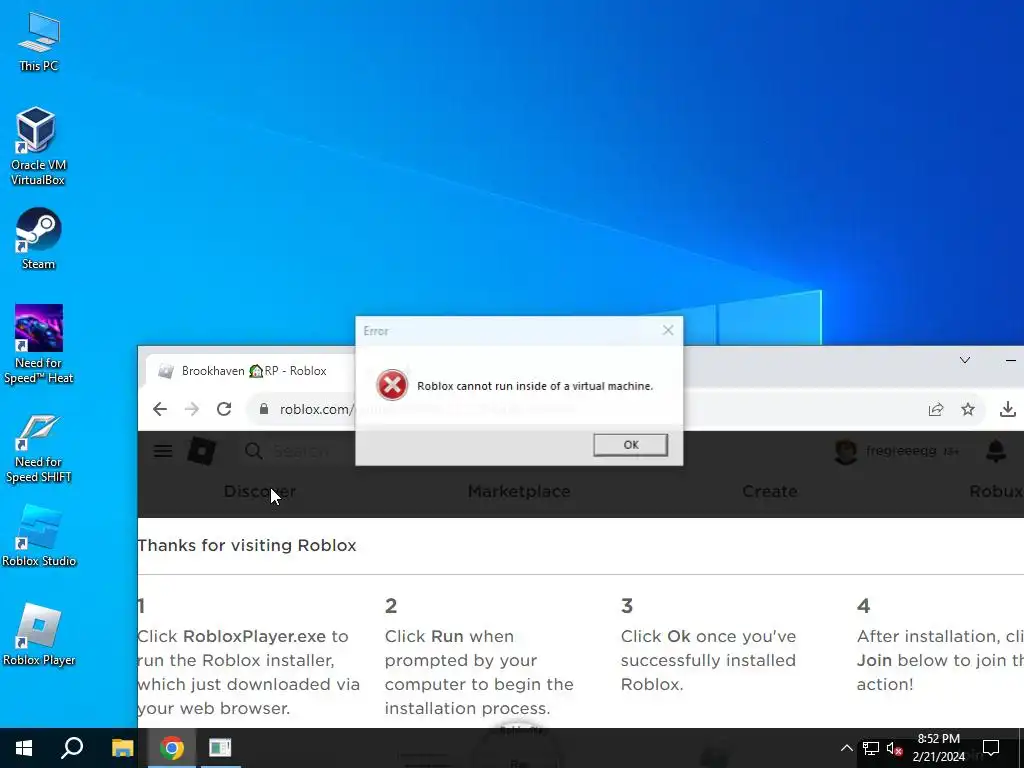Go forward in Chrome browser
1024x768 pixels.
(192, 409)
